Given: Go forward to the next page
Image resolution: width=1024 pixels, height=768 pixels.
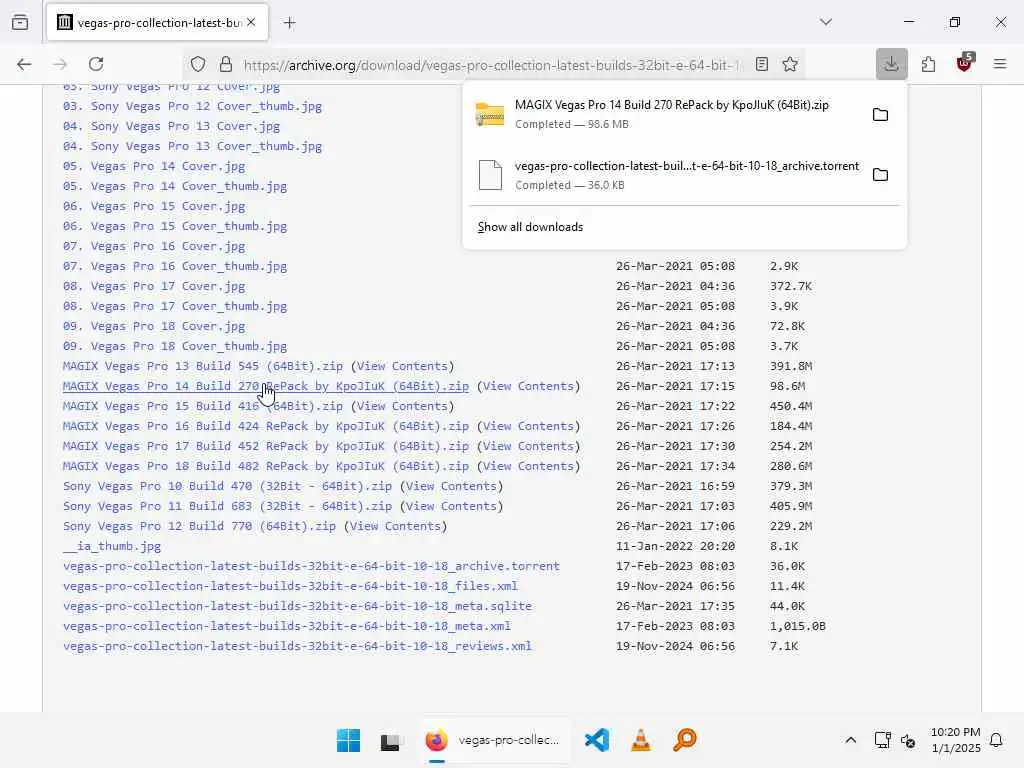Looking at the screenshot, I should click(60, 64).
